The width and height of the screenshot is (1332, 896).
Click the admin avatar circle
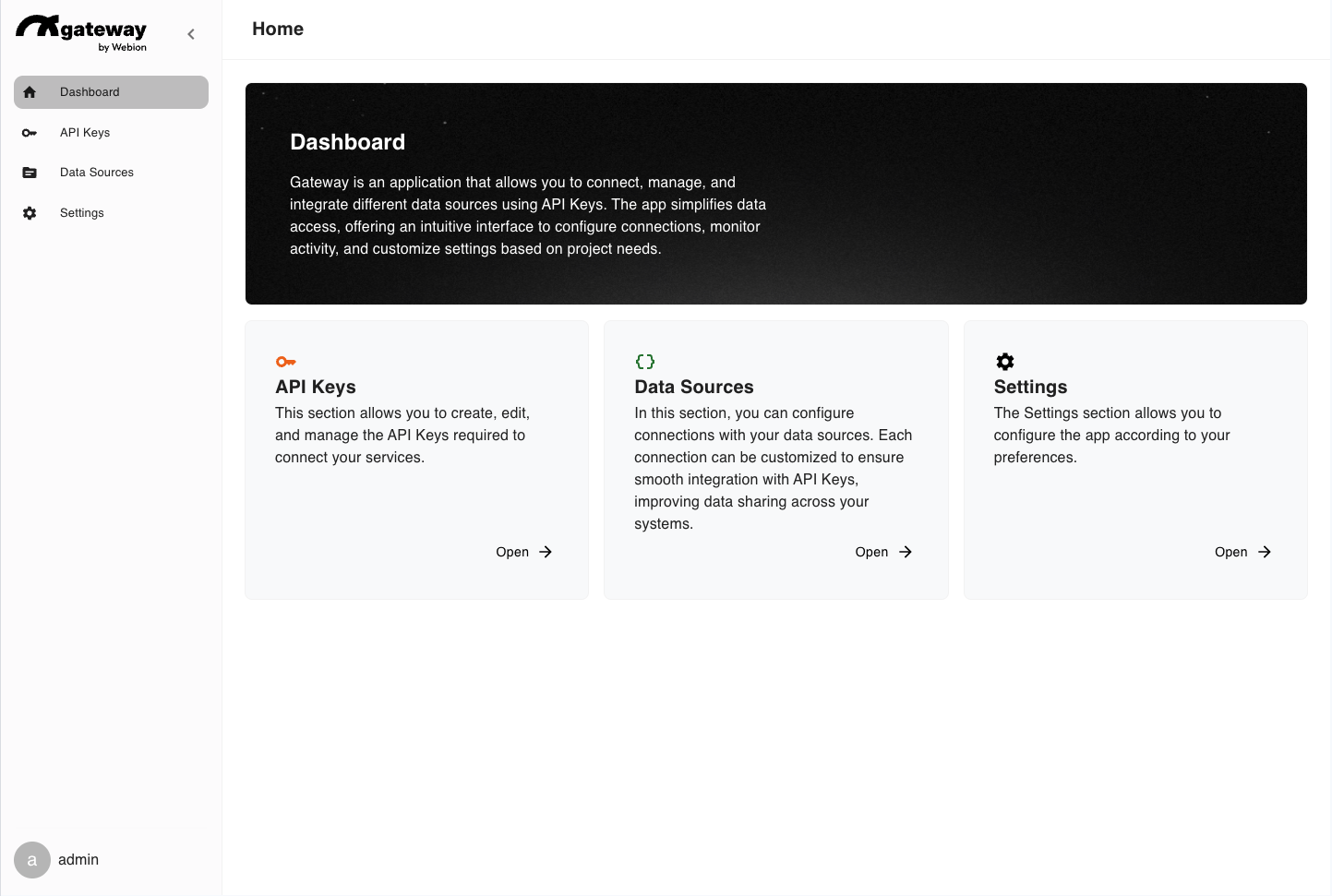coord(32,860)
